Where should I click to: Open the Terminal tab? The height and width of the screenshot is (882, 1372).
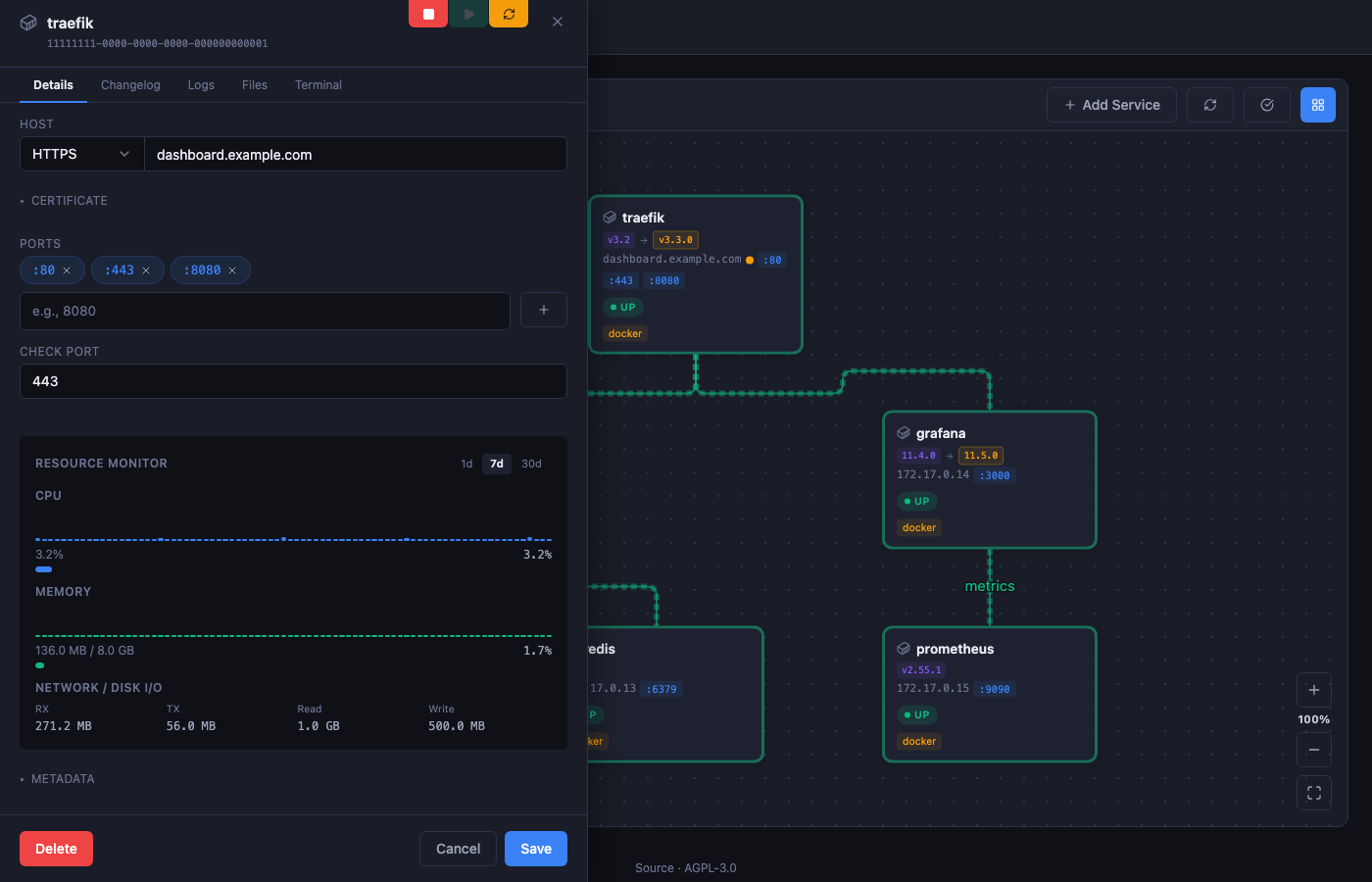coord(318,85)
